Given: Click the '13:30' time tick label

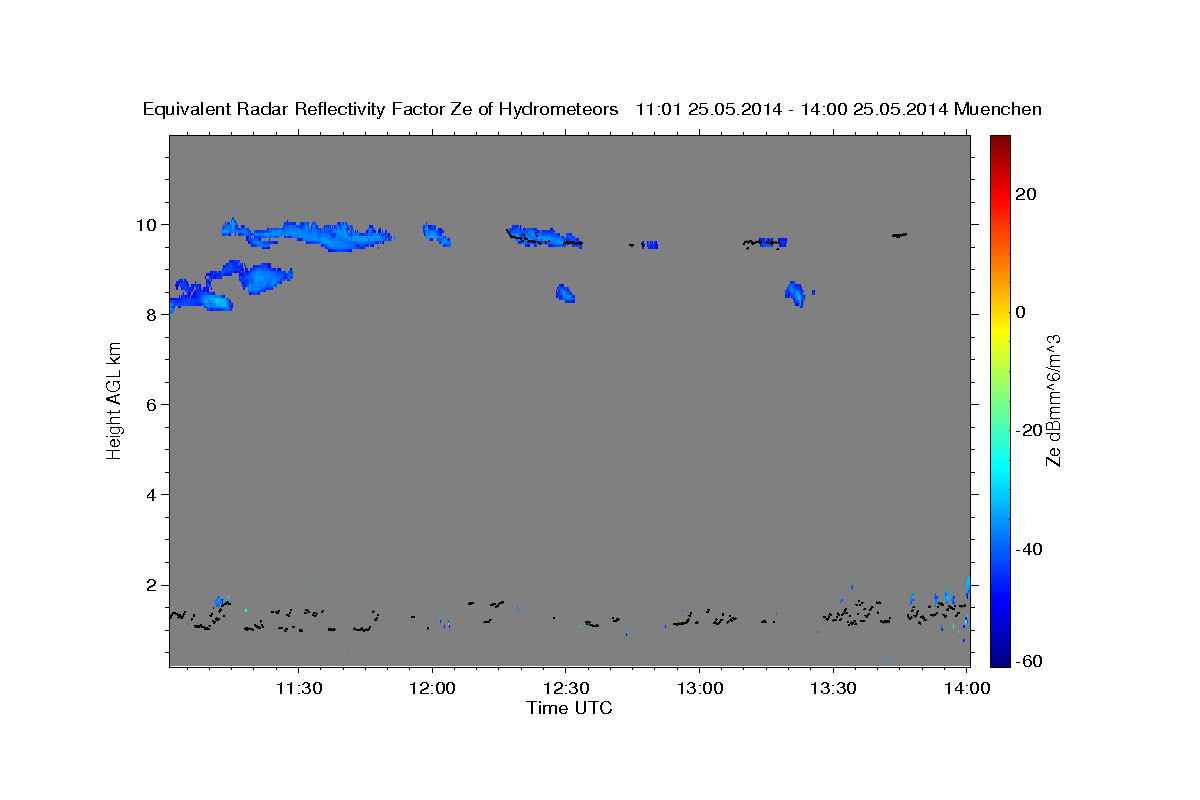Looking at the screenshot, I should pyautogui.click(x=832, y=689).
